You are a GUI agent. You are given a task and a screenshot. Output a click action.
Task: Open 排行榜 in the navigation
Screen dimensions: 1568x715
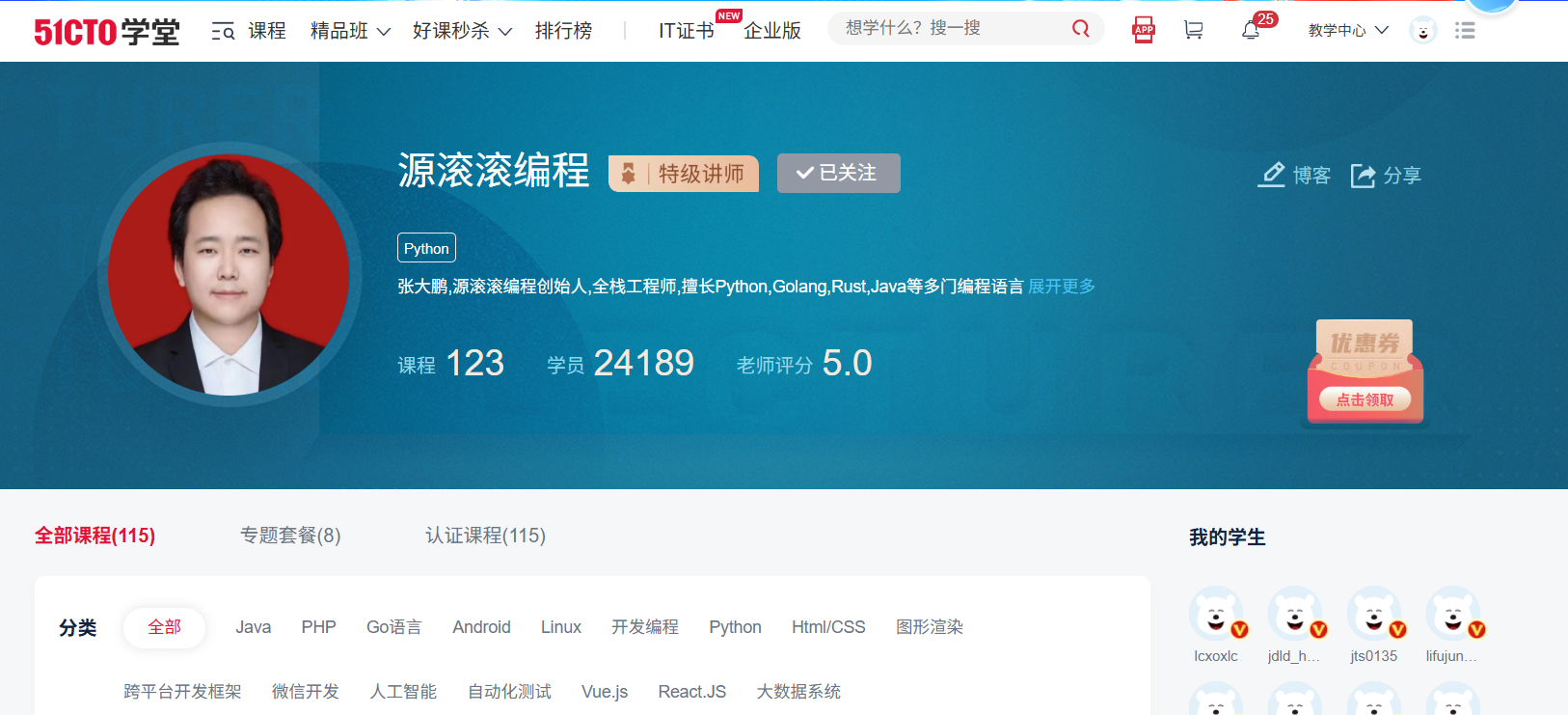click(x=564, y=31)
